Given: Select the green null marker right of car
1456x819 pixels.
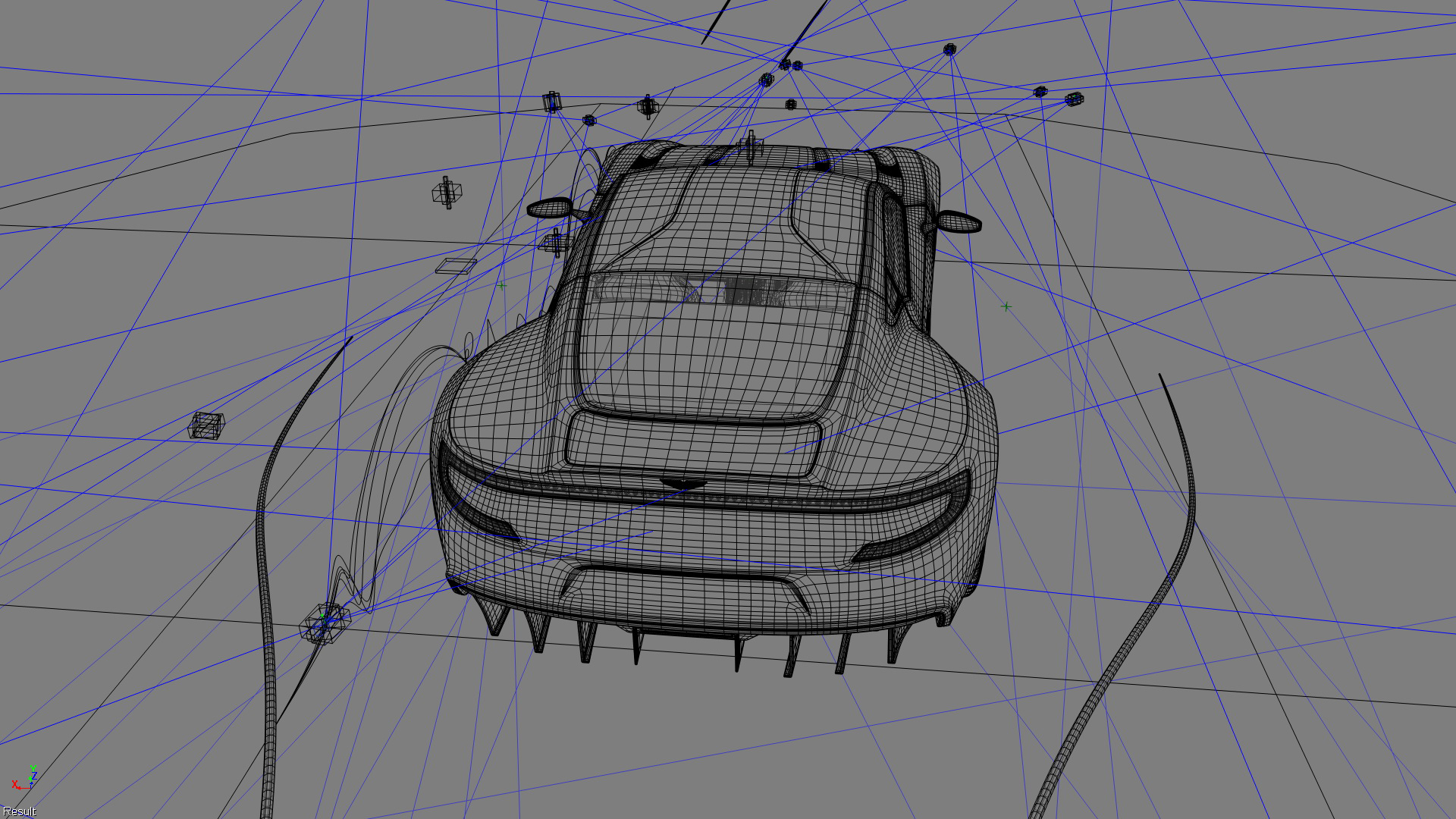Looking at the screenshot, I should pos(1006,307).
